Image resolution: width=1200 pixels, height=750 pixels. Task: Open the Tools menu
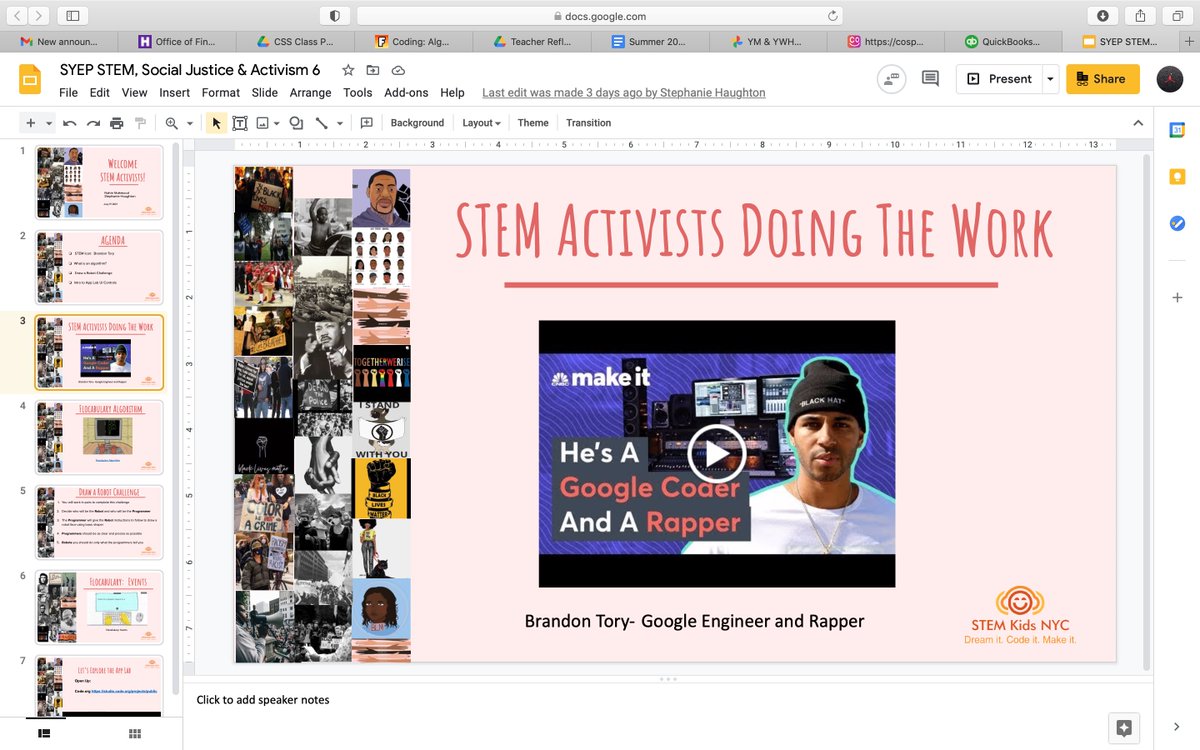(357, 92)
